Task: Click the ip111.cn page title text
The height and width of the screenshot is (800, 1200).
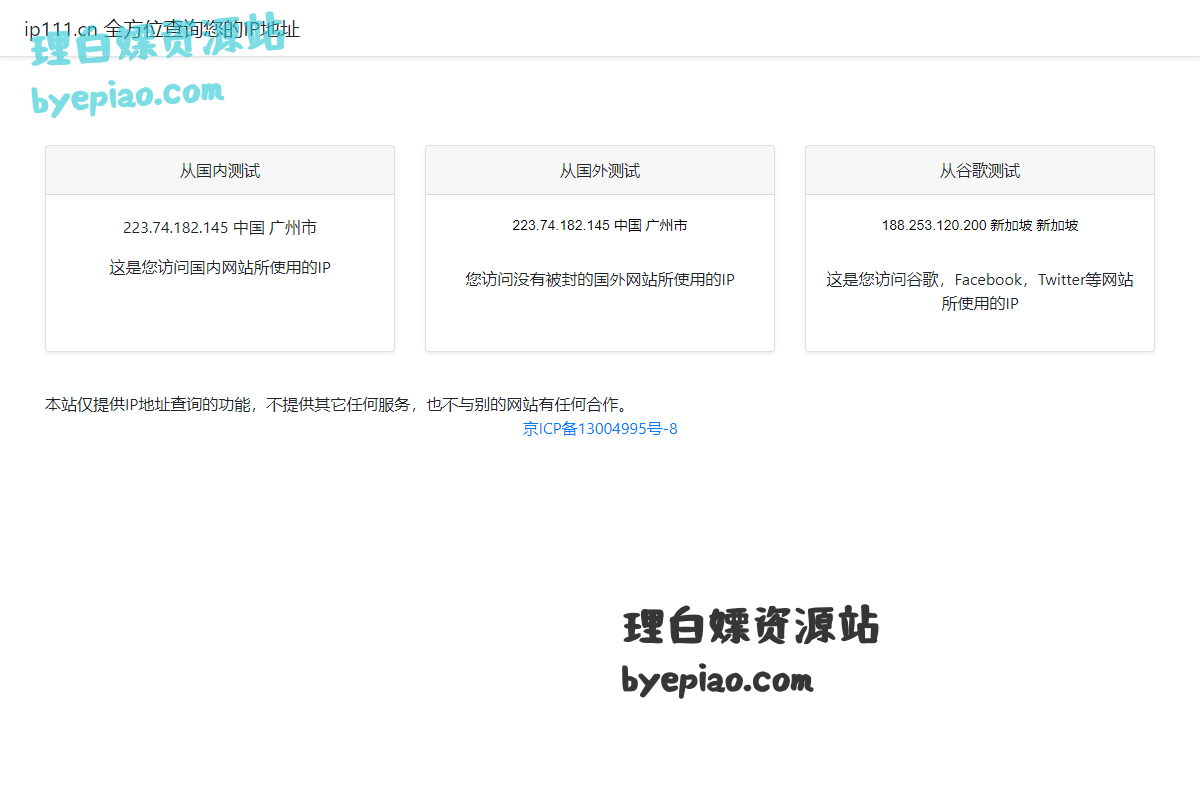Action: 162,30
